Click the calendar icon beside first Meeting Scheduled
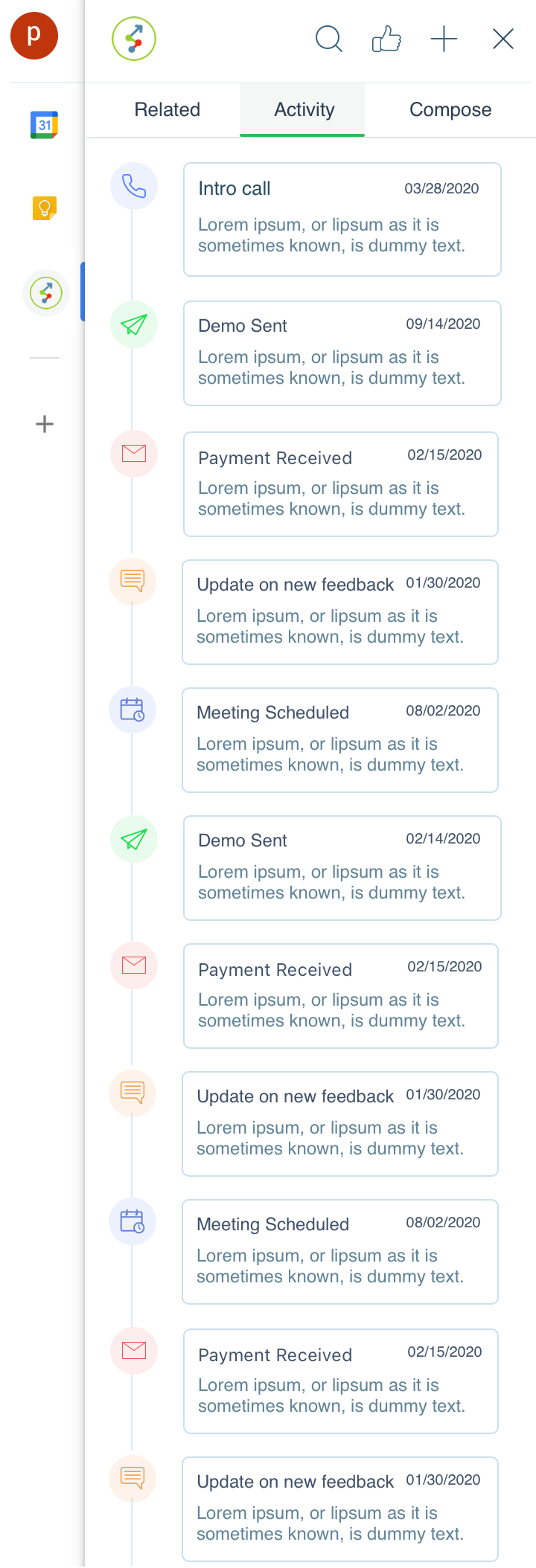 (133, 710)
